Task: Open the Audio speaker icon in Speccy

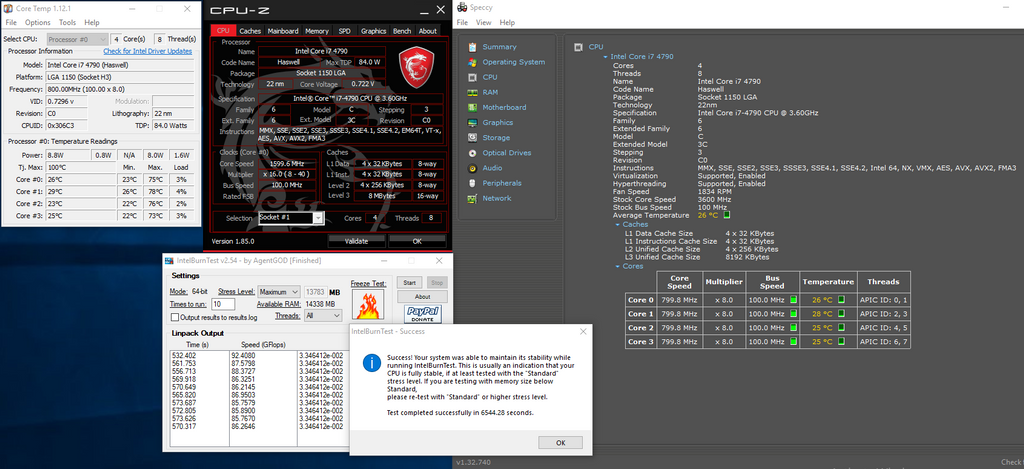Action: (x=472, y=168)
